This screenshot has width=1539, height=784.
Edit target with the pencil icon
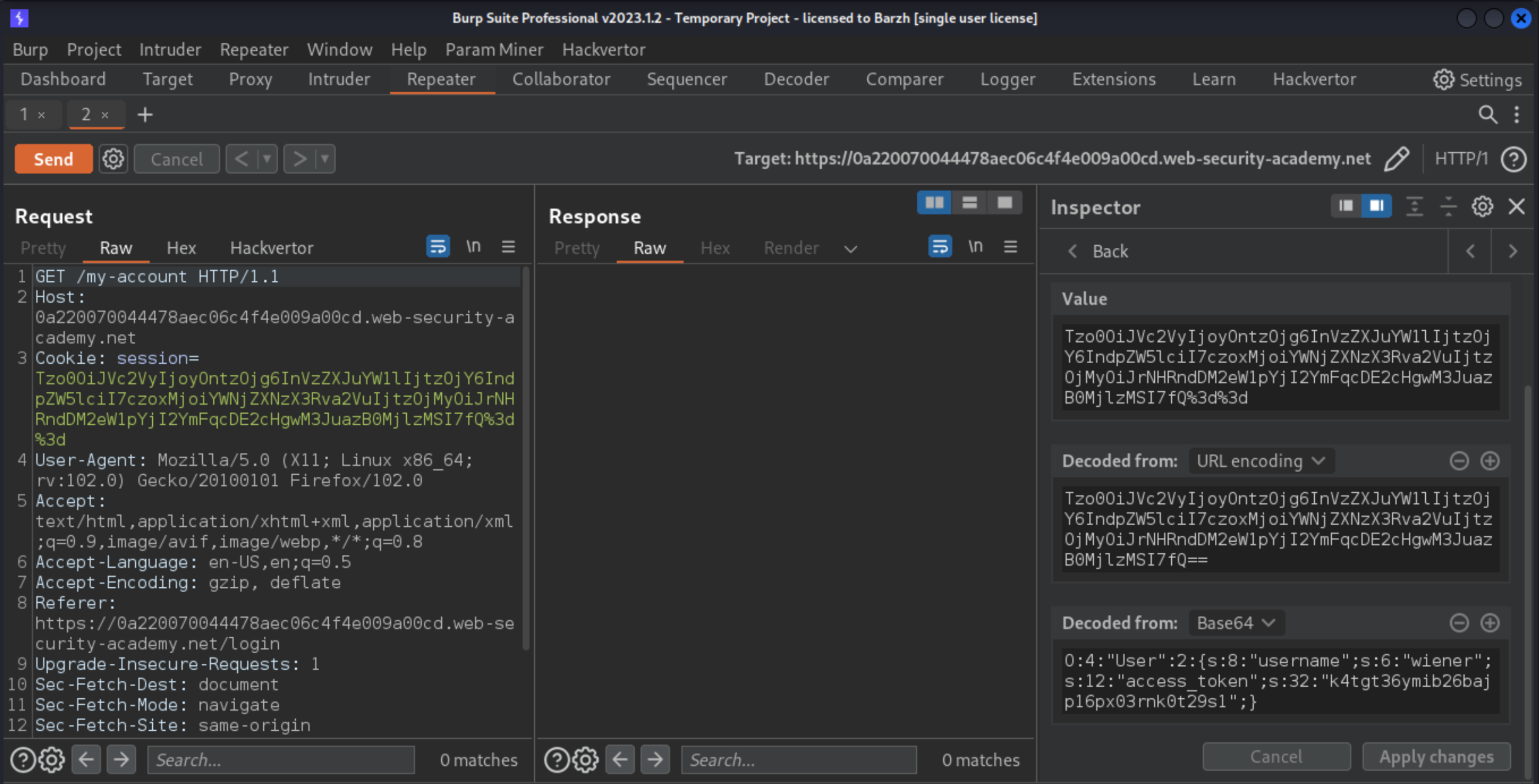(1397, 159)
